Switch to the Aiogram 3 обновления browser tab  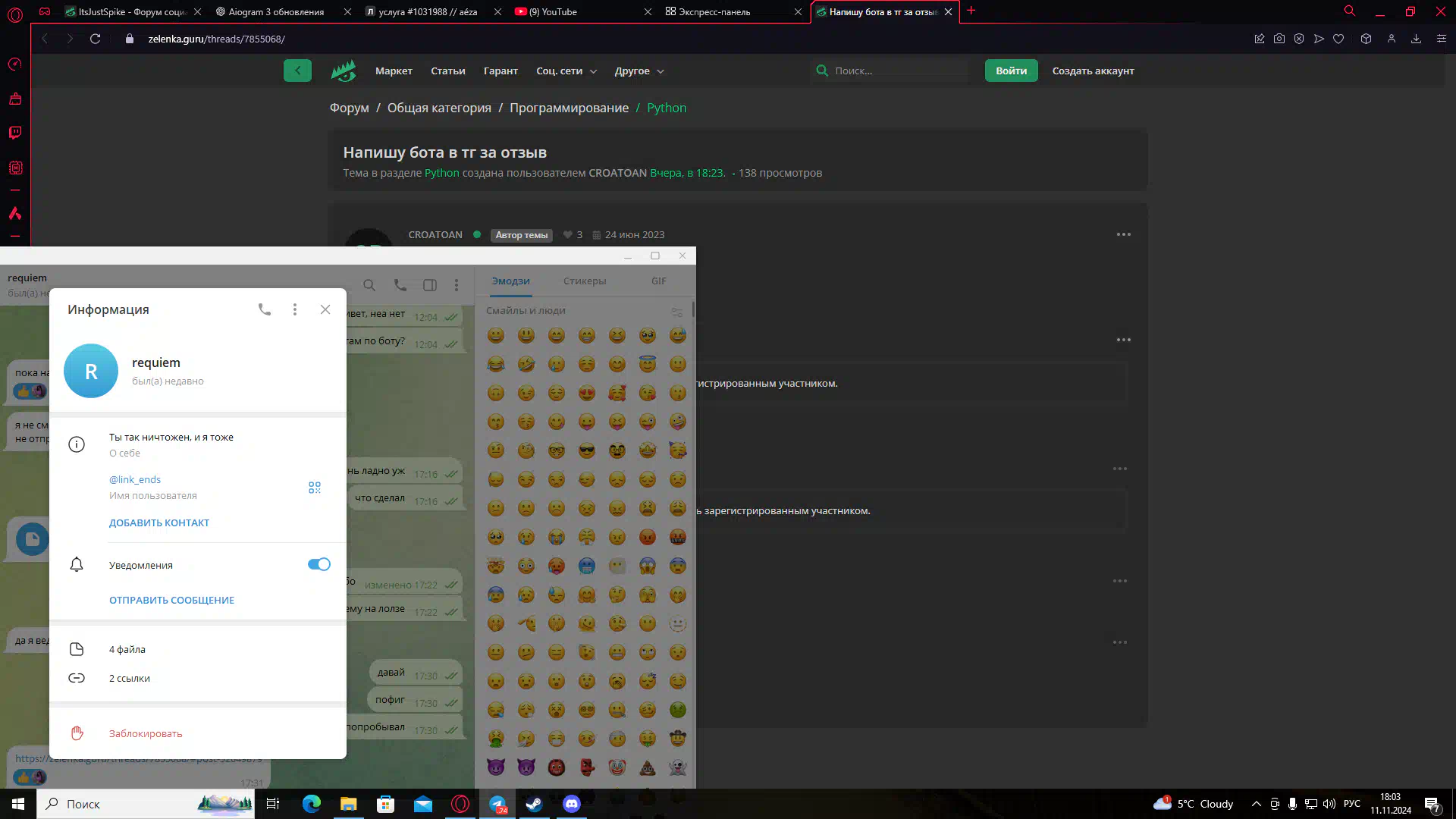(x=282, y=11)
